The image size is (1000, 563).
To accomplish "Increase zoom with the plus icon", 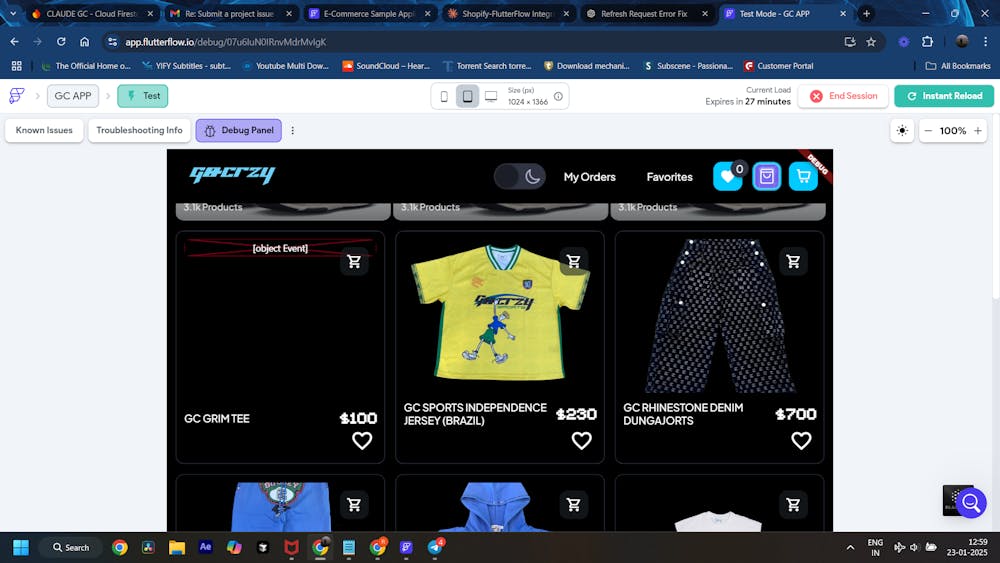I will (x=978, y=131).
